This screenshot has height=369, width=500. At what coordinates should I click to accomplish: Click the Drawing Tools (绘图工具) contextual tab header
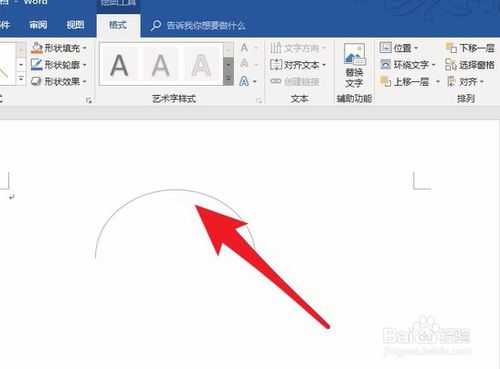coord(118,3)
